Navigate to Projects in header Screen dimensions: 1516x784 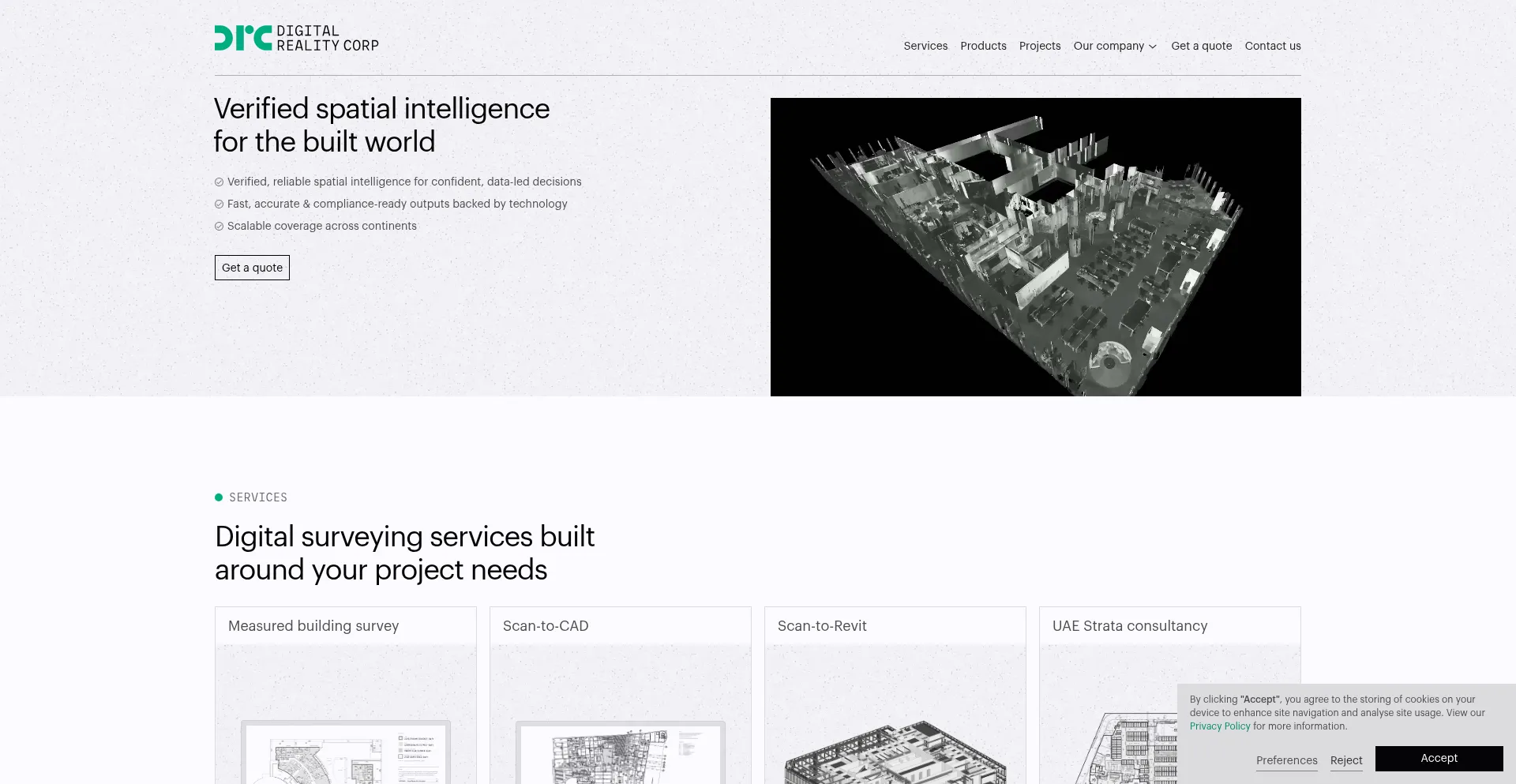pyautogui.click(x=1040, y=46)
